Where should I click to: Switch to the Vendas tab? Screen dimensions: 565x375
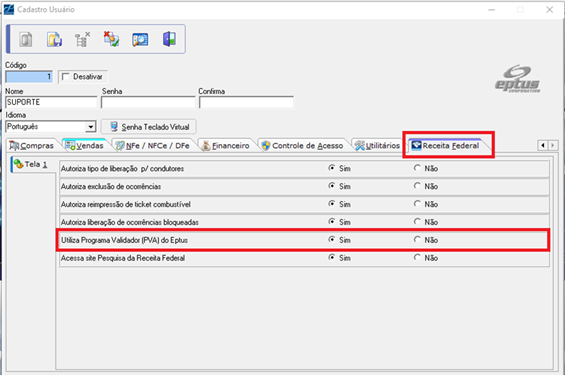85,146
